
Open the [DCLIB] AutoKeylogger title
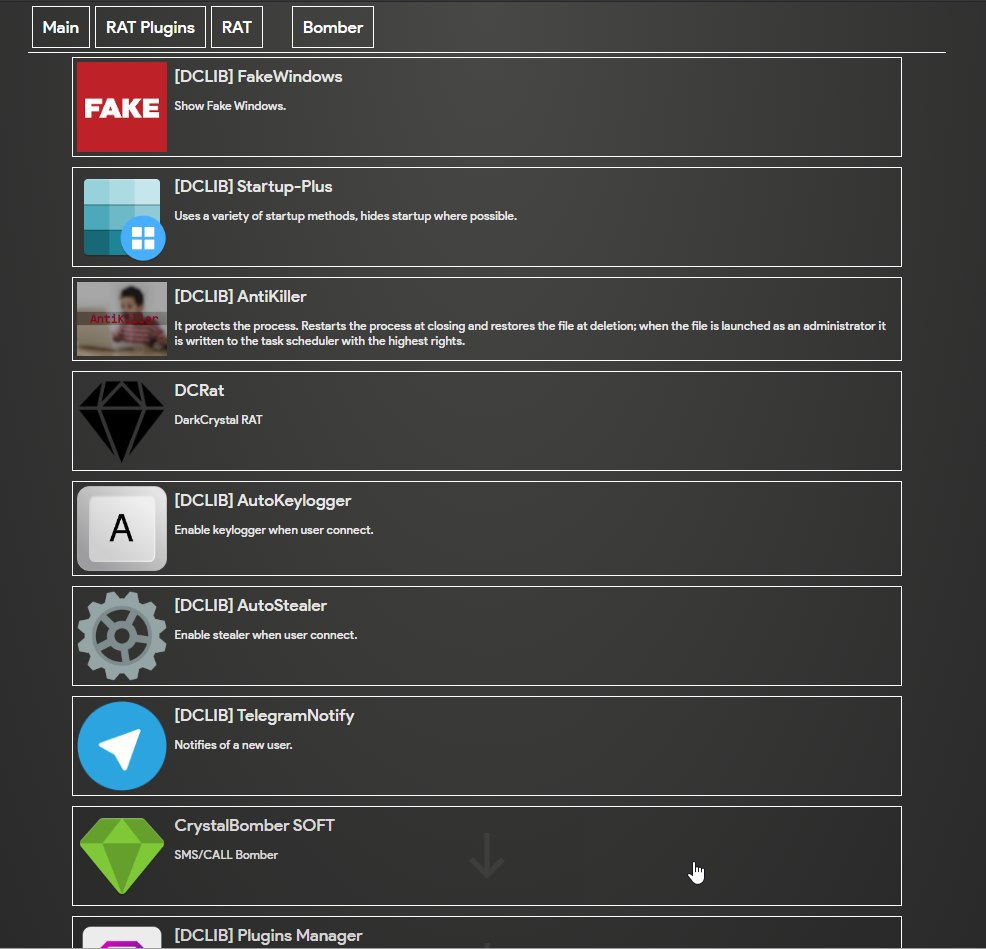tap(262, 501)
